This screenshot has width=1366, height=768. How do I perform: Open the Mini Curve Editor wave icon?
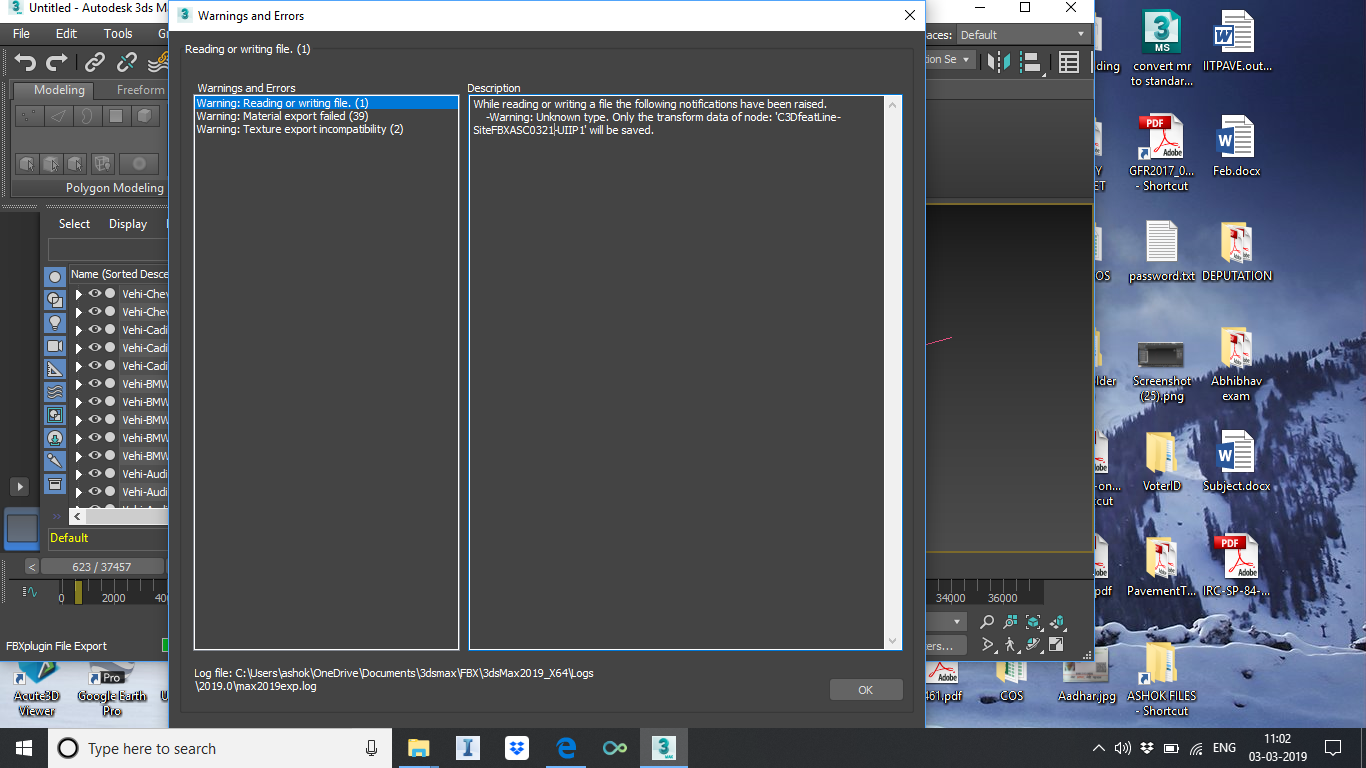[30, 592]
